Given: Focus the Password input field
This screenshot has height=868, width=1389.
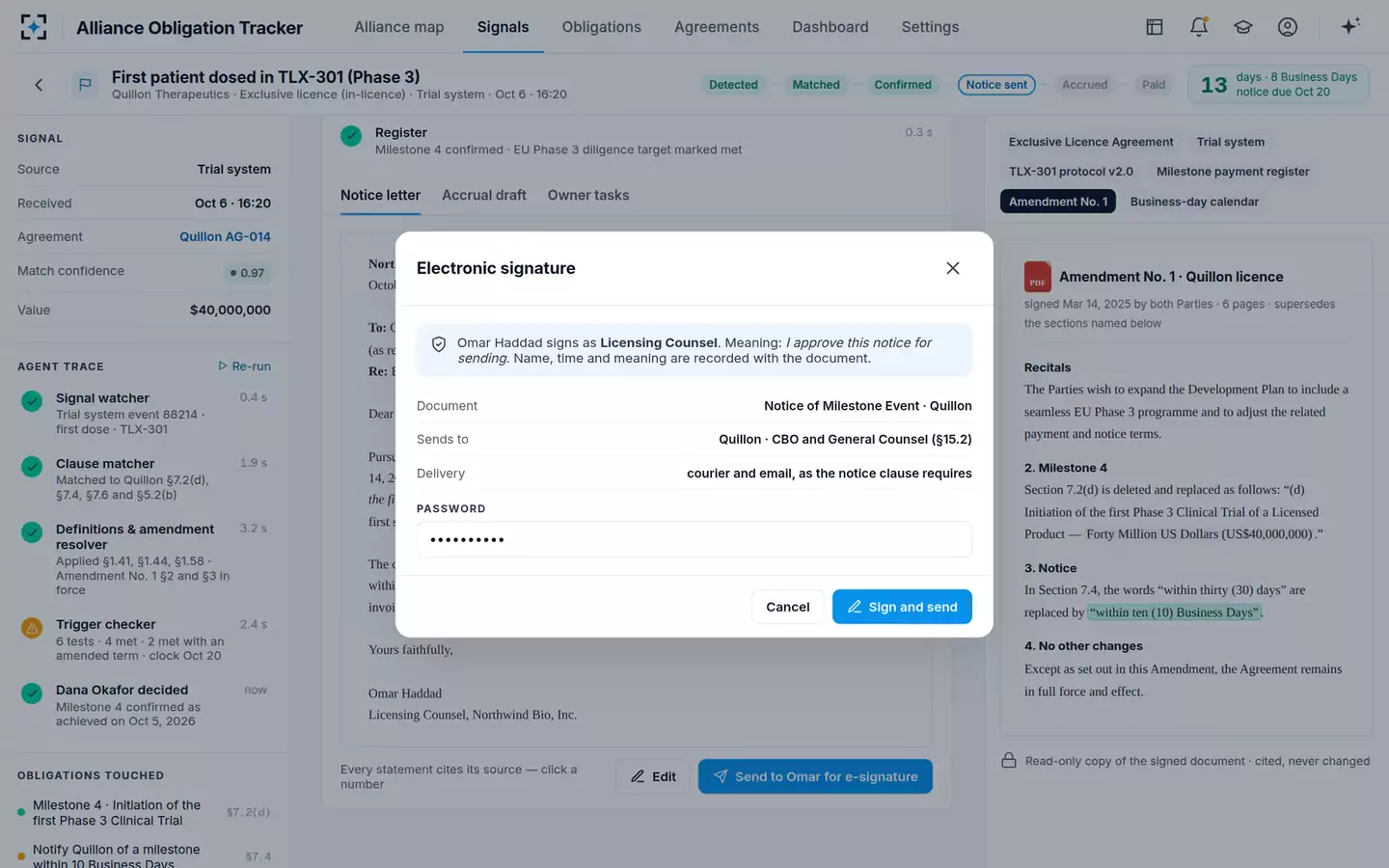Looking at the screenshot, I should point(694,539).
